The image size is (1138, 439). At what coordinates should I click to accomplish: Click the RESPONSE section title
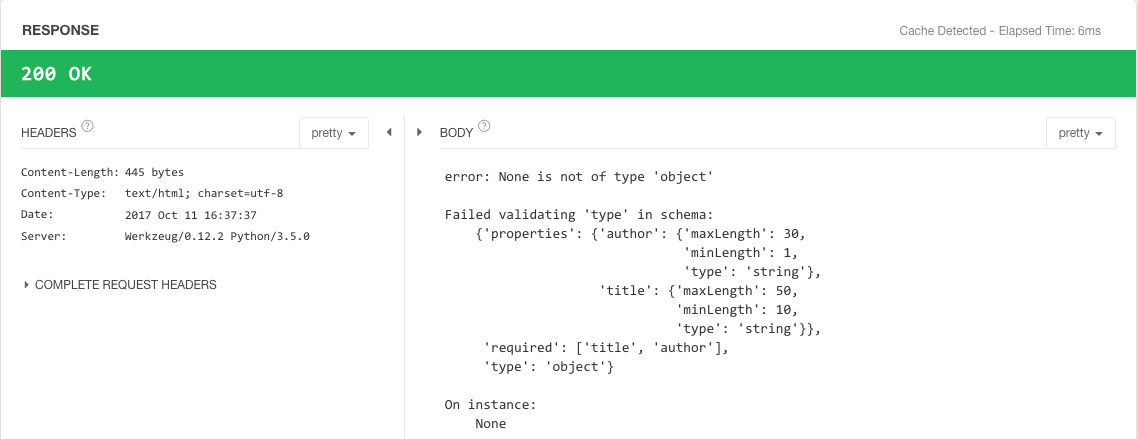point(60,30)
